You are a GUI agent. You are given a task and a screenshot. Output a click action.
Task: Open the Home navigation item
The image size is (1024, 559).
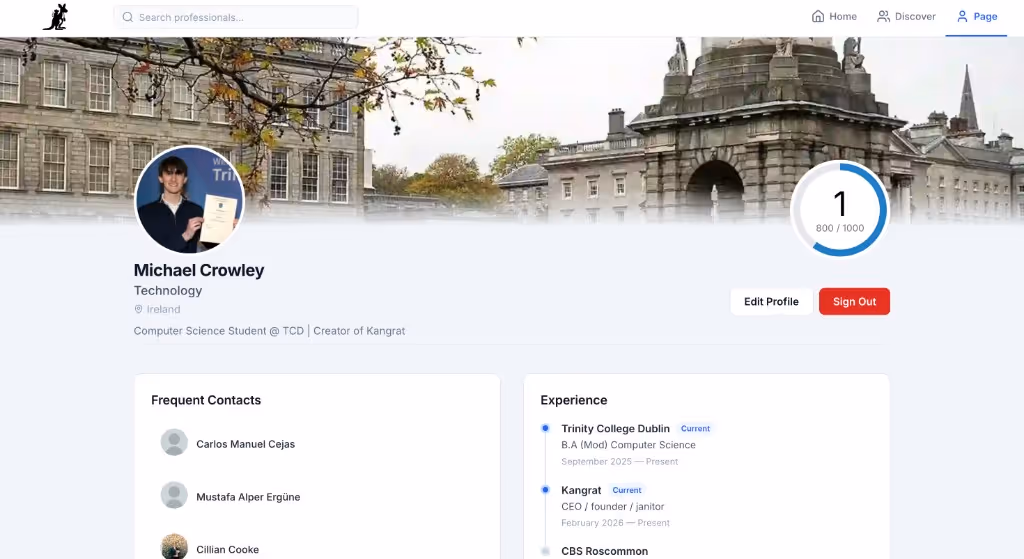(834, 16)
